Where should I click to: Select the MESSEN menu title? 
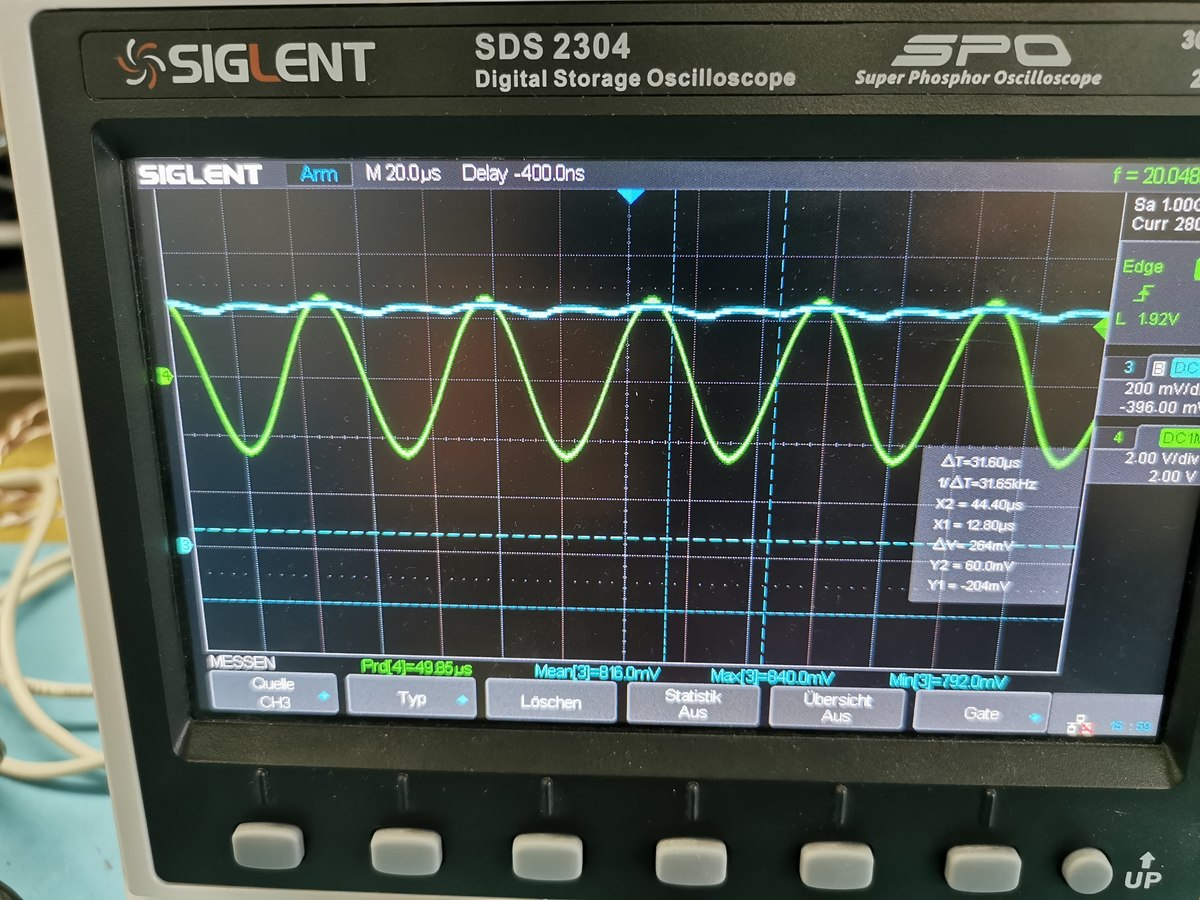pos(241,662)
